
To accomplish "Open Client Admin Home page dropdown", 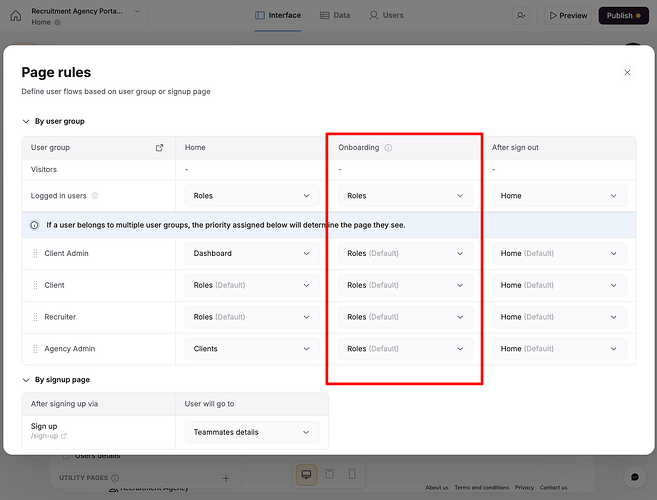I will (x=251, y=254).
